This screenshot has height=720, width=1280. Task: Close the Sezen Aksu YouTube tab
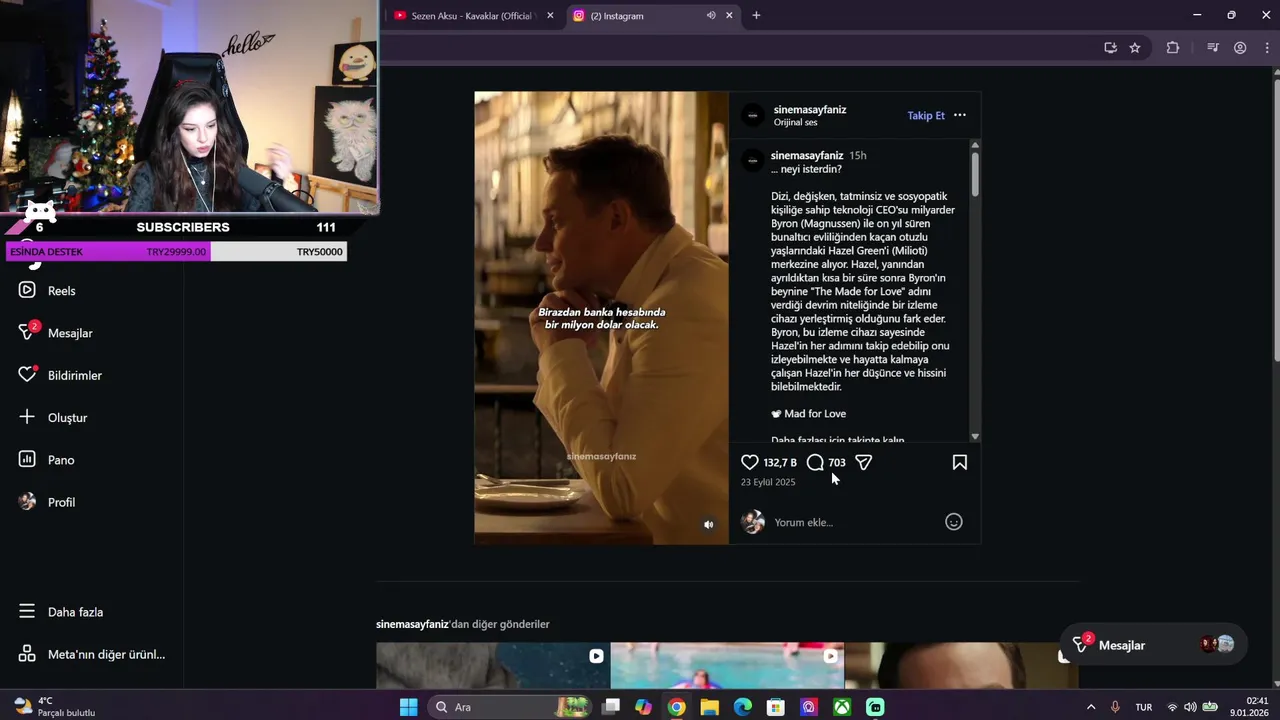(x=550, y=15)
